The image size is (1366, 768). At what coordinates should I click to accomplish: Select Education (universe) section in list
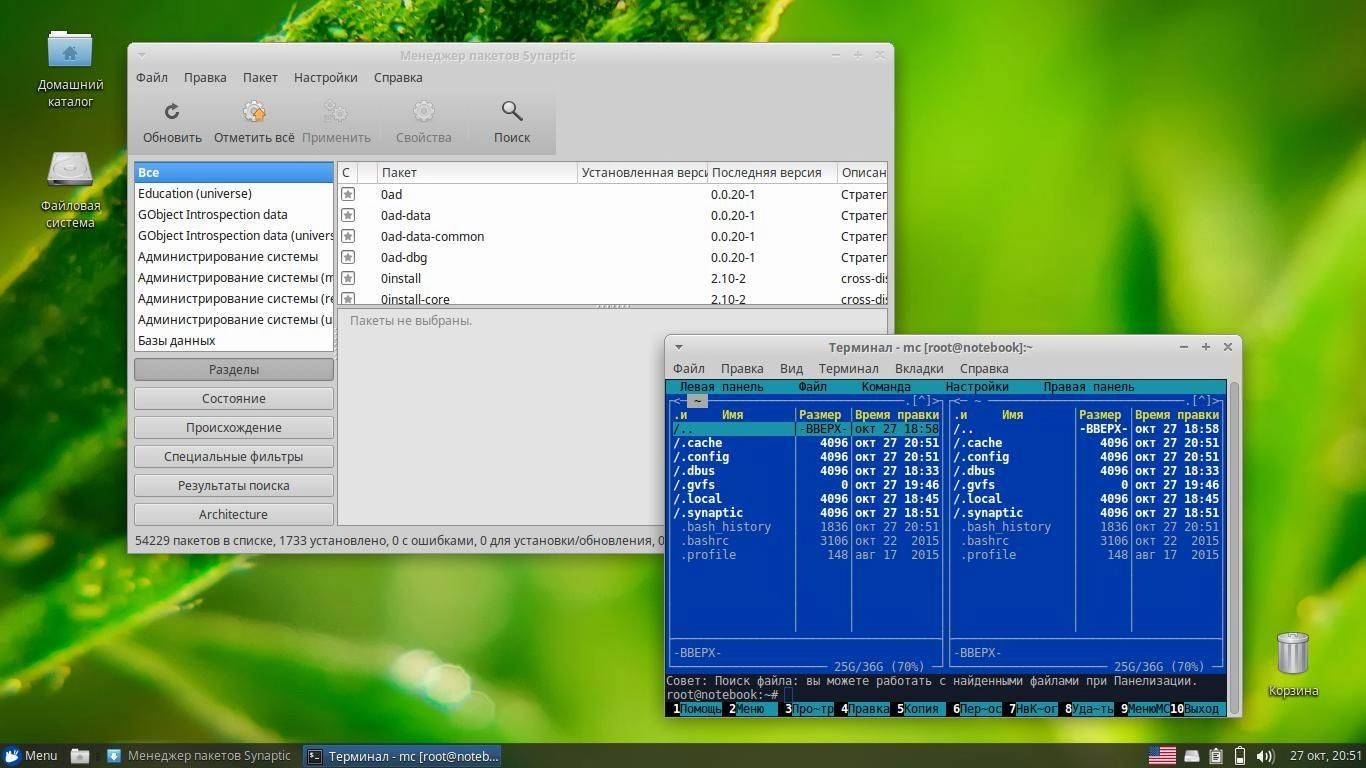click(234, 193)
